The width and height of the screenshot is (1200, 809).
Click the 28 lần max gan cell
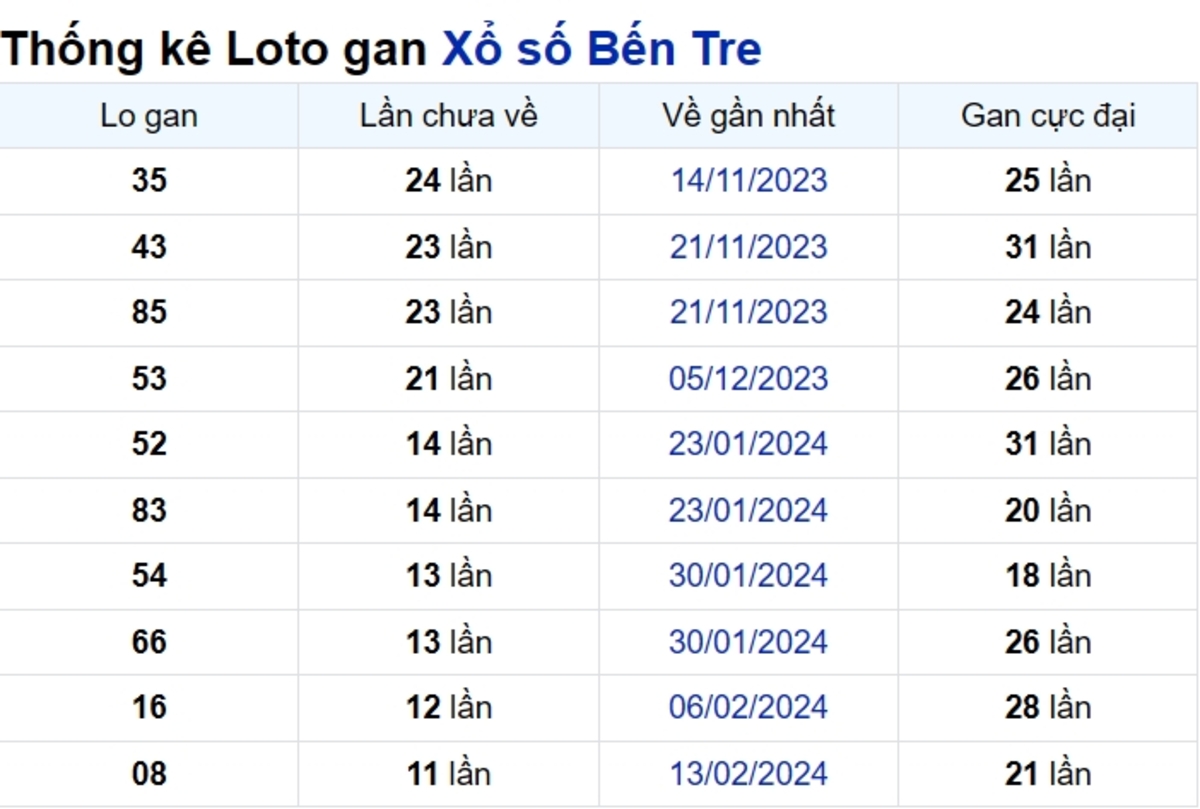(x=1049, y=708)
